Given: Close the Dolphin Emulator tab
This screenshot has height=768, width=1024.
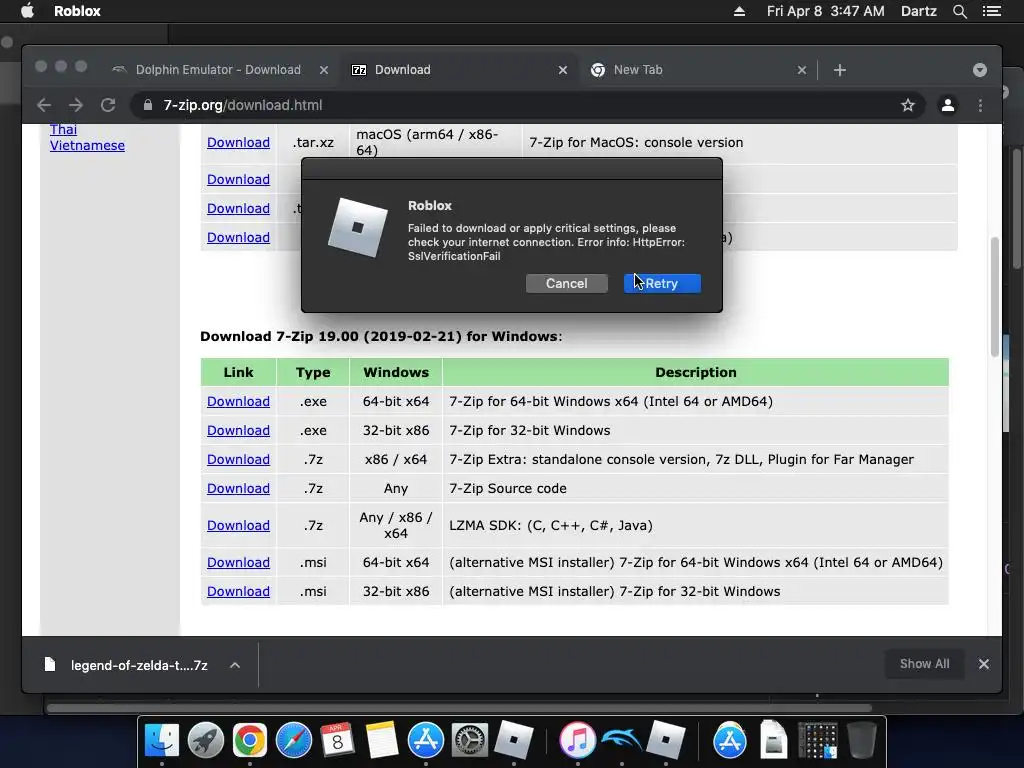Looking at the screenshot, I should [324, 70].
